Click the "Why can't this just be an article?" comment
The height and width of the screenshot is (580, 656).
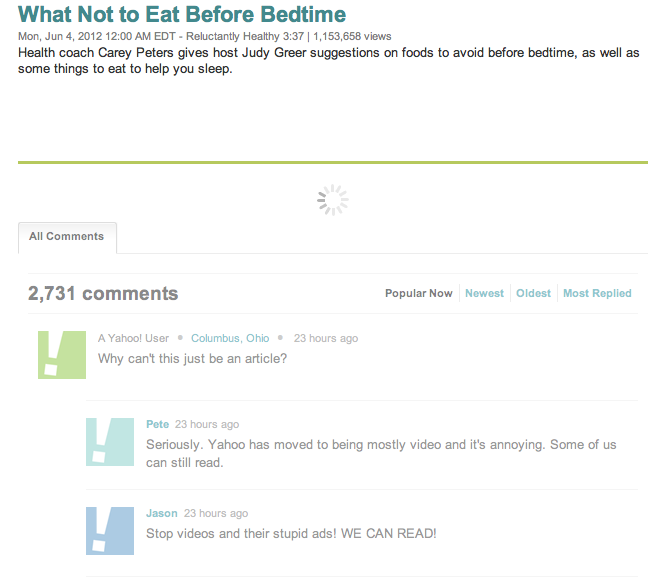click(x=192, y=358)
